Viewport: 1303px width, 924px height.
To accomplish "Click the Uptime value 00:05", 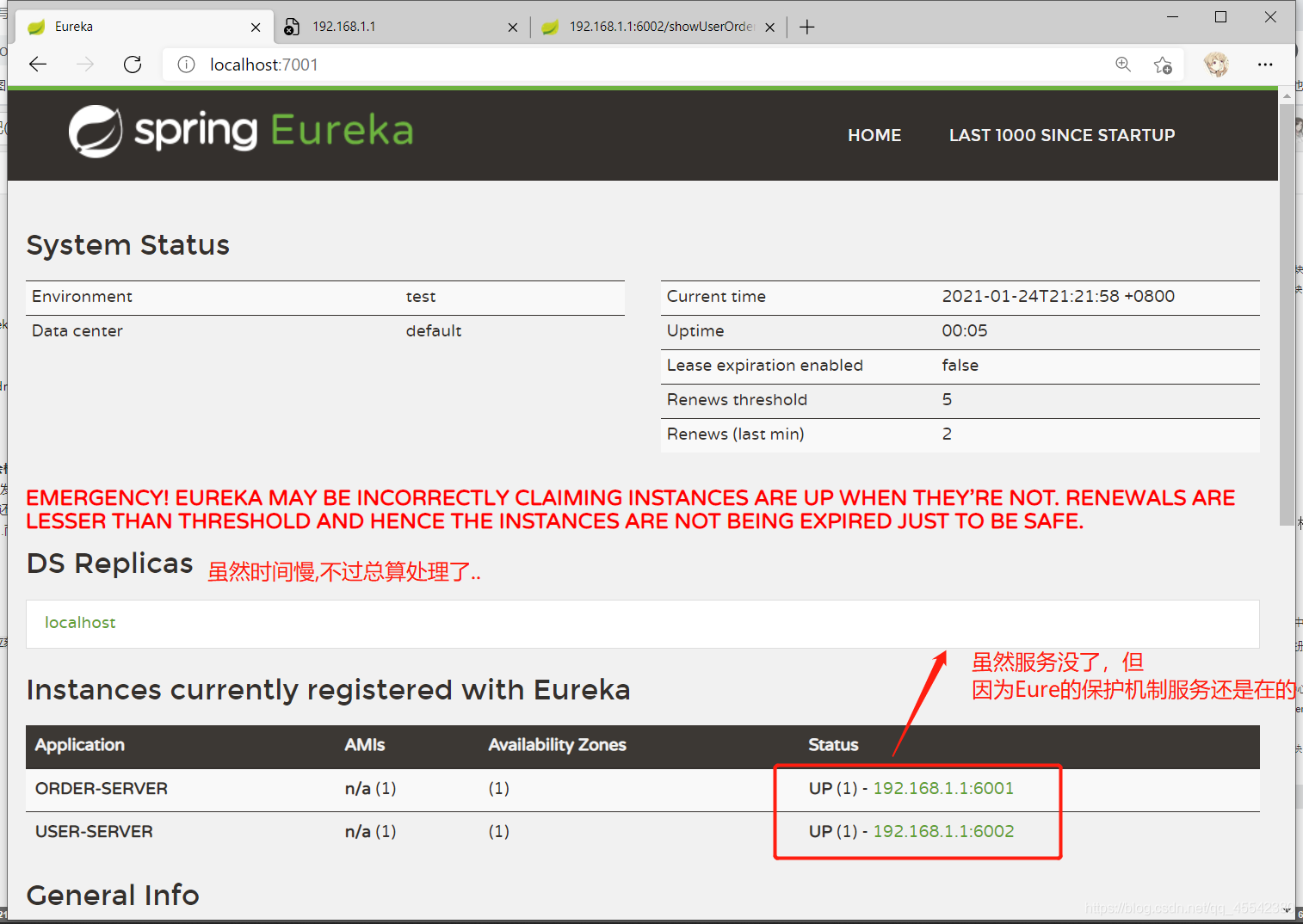I will [x=965, y=330].
